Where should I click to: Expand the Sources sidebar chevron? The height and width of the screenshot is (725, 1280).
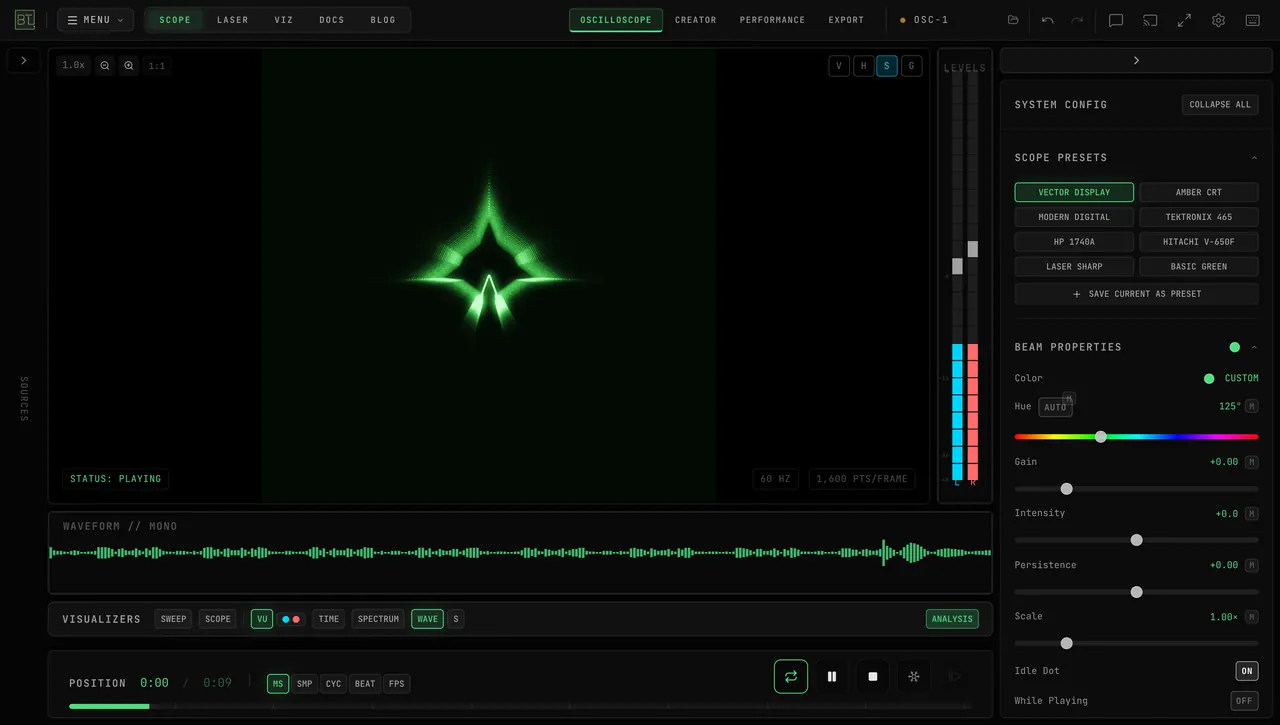(24, 61)
